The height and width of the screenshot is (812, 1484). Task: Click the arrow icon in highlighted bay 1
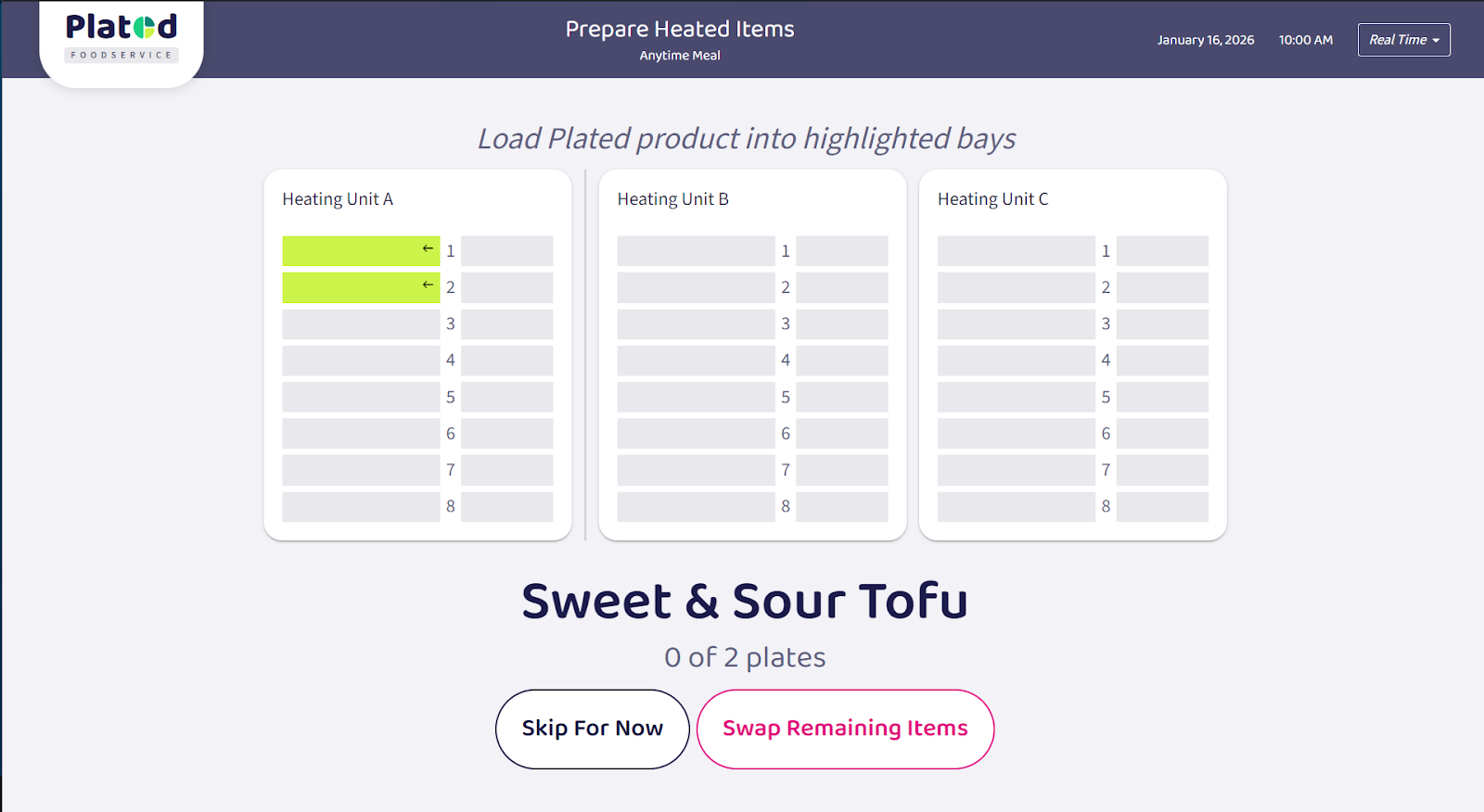[x=428, y=248]
